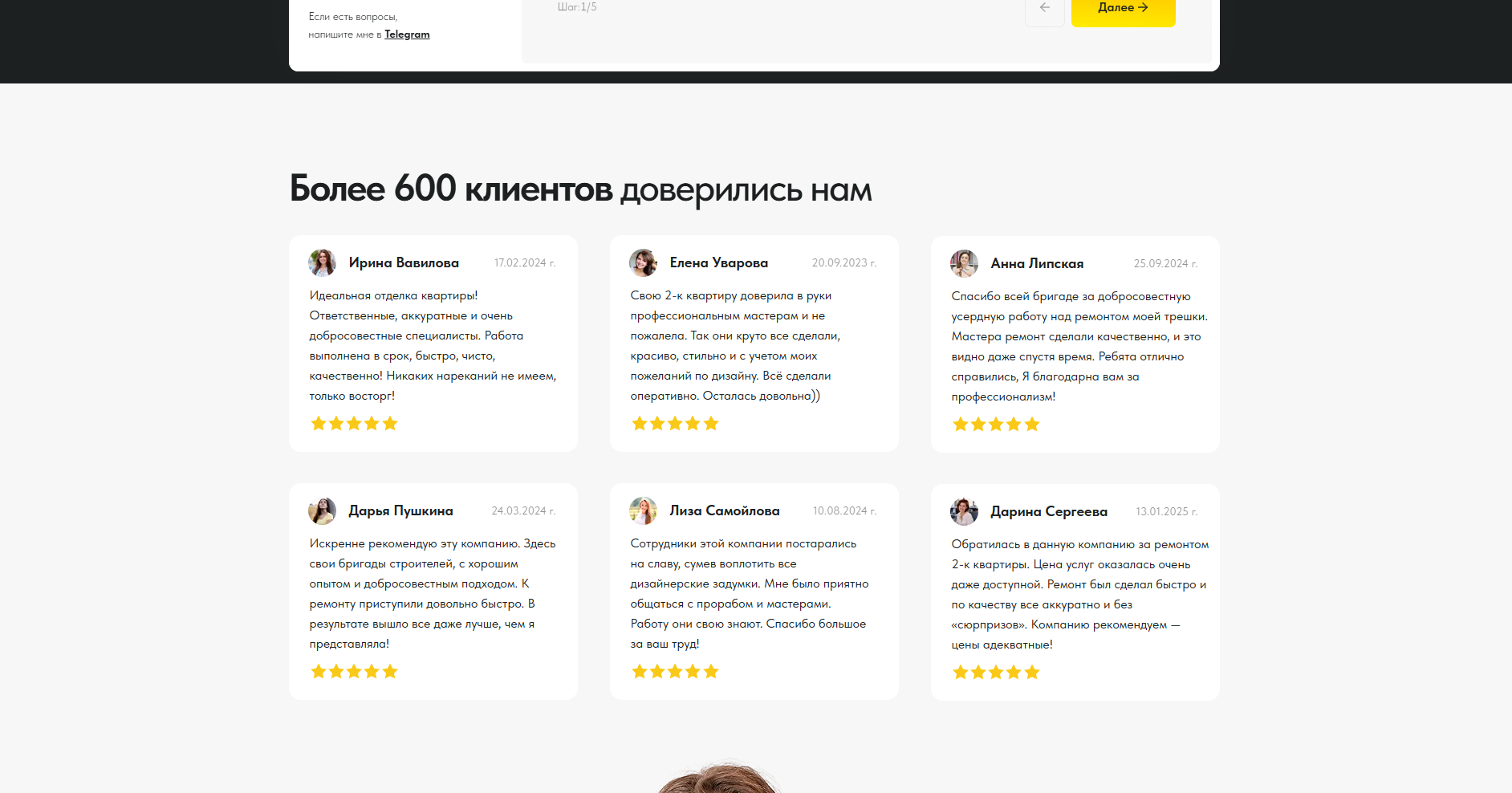Click review text starting Обратилась в данную компанию
This screenshot has height=793, width=1512.
pos(1080,595)
